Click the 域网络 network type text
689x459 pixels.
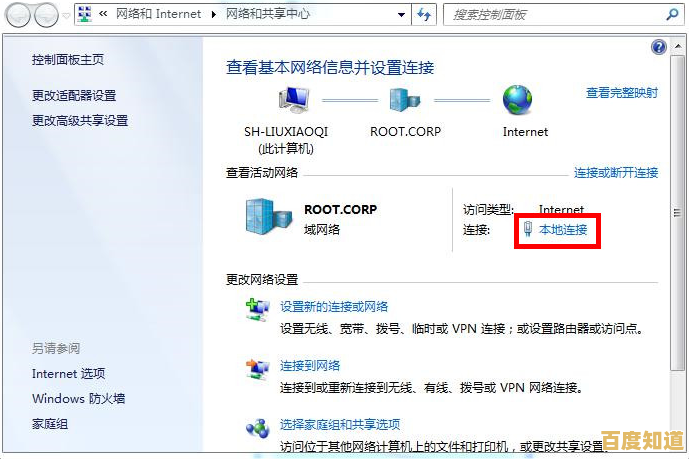[322, 229]
